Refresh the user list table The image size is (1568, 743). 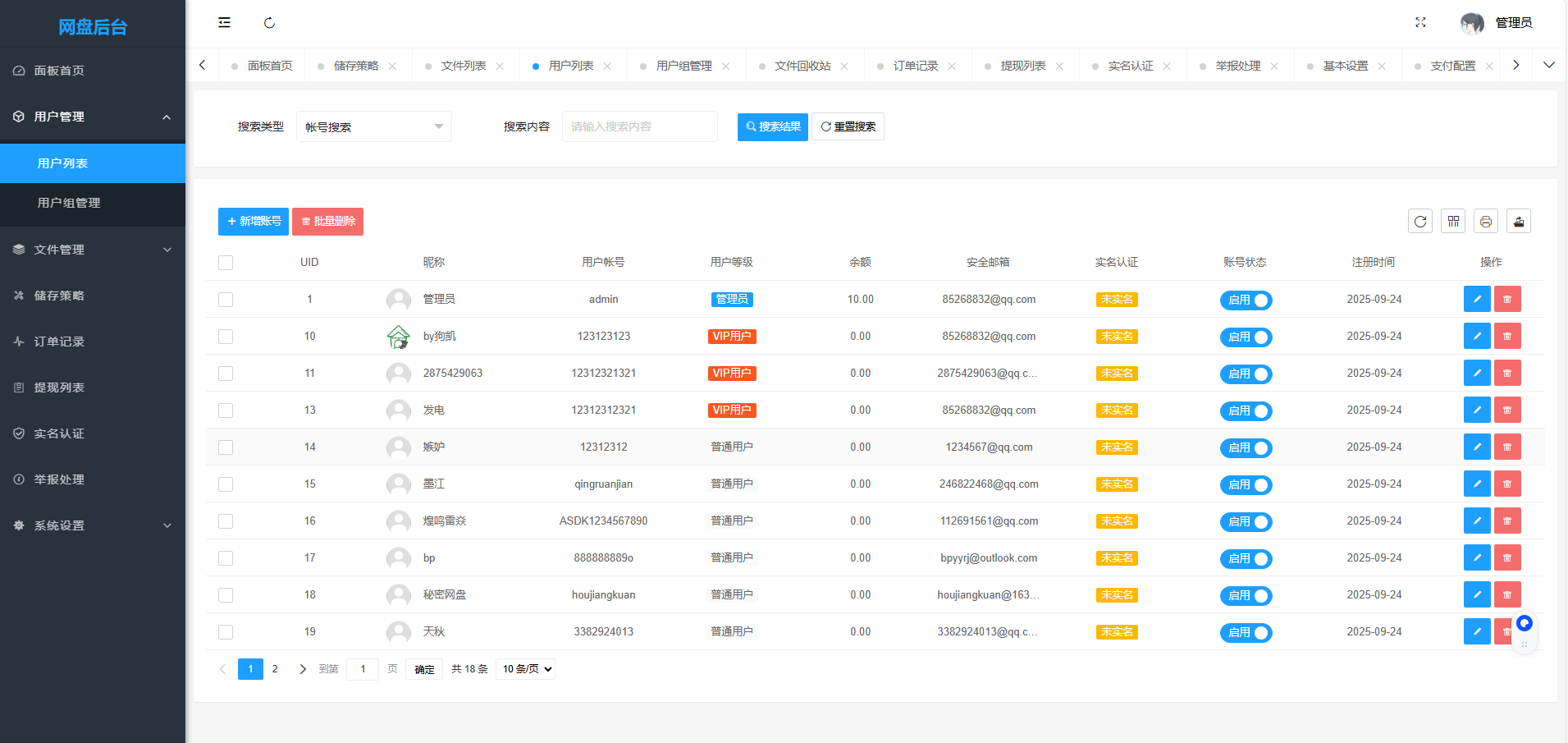[1420, 221]
